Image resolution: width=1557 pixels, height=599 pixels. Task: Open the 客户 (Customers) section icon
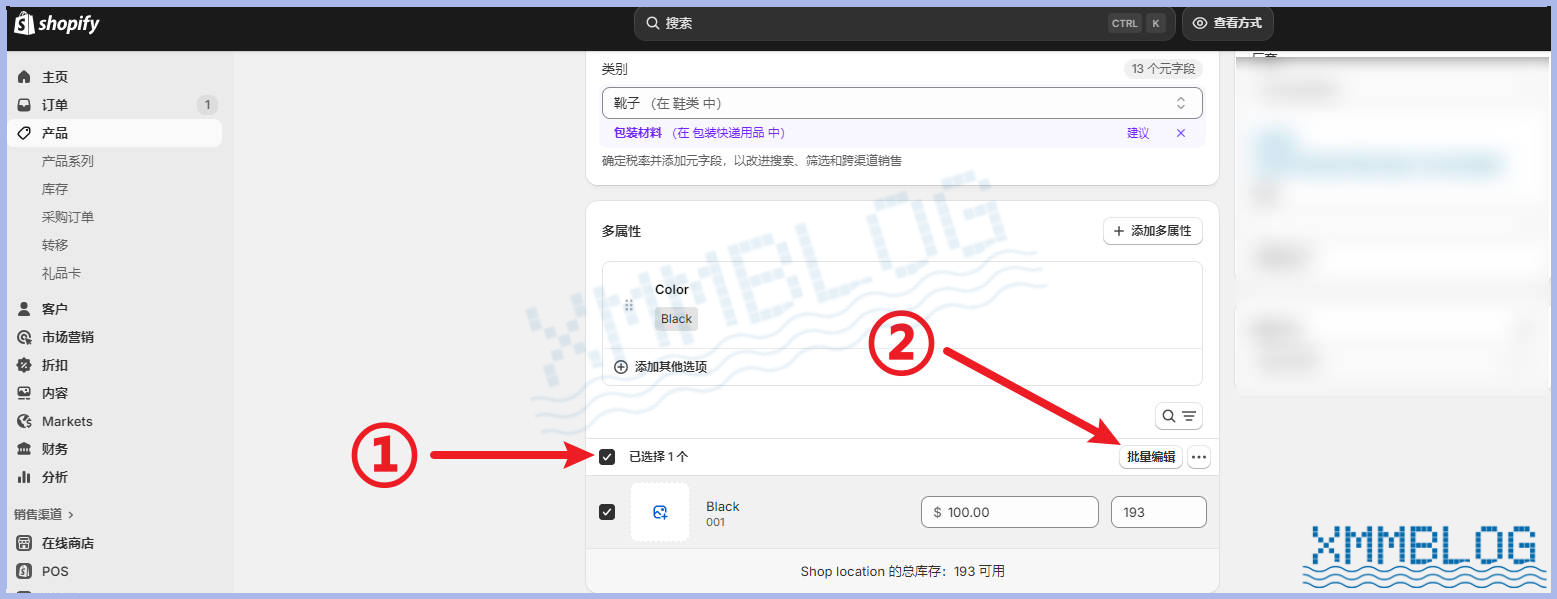pos(24,308)
